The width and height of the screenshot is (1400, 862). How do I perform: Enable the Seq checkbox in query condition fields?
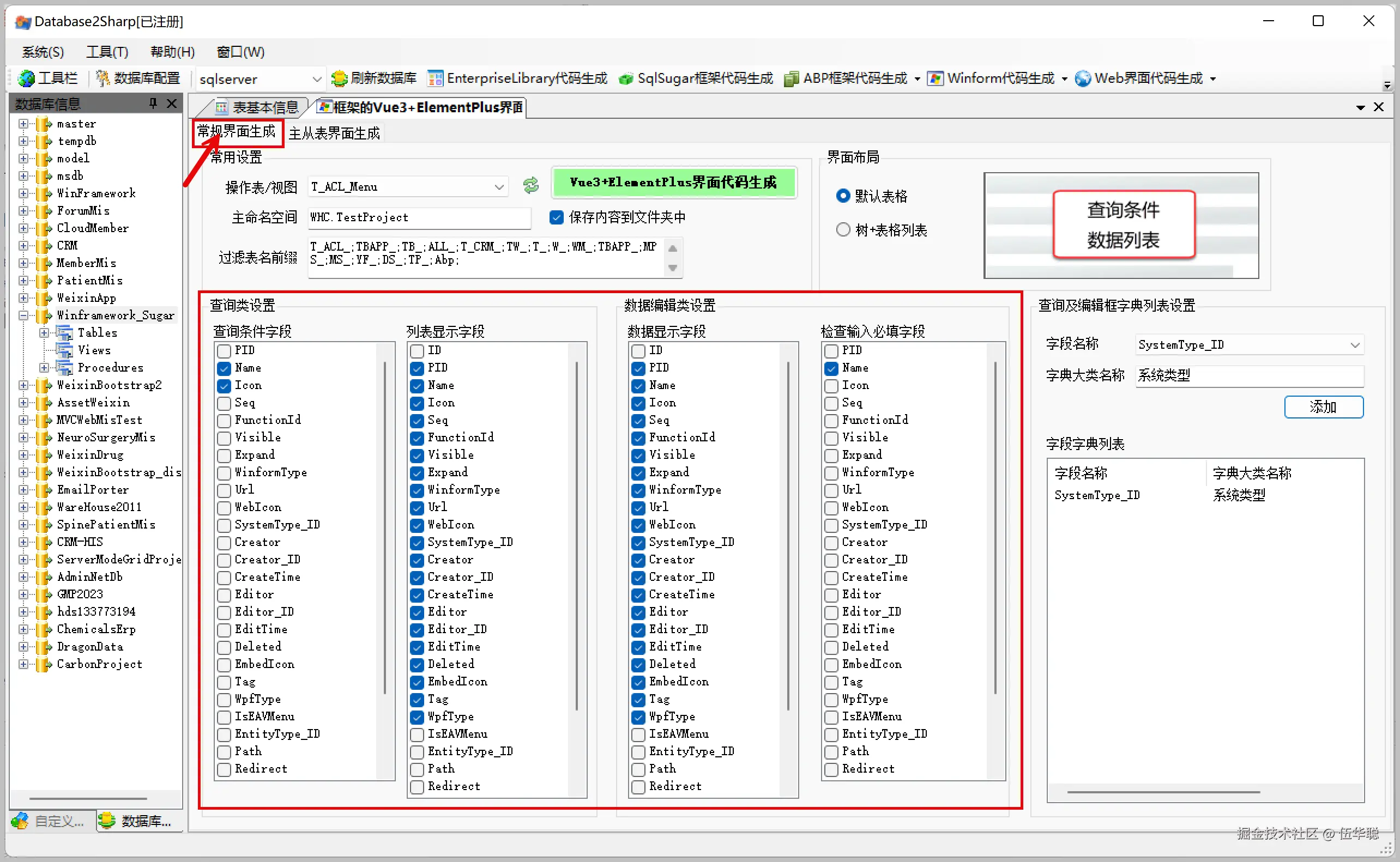(224, 403)
